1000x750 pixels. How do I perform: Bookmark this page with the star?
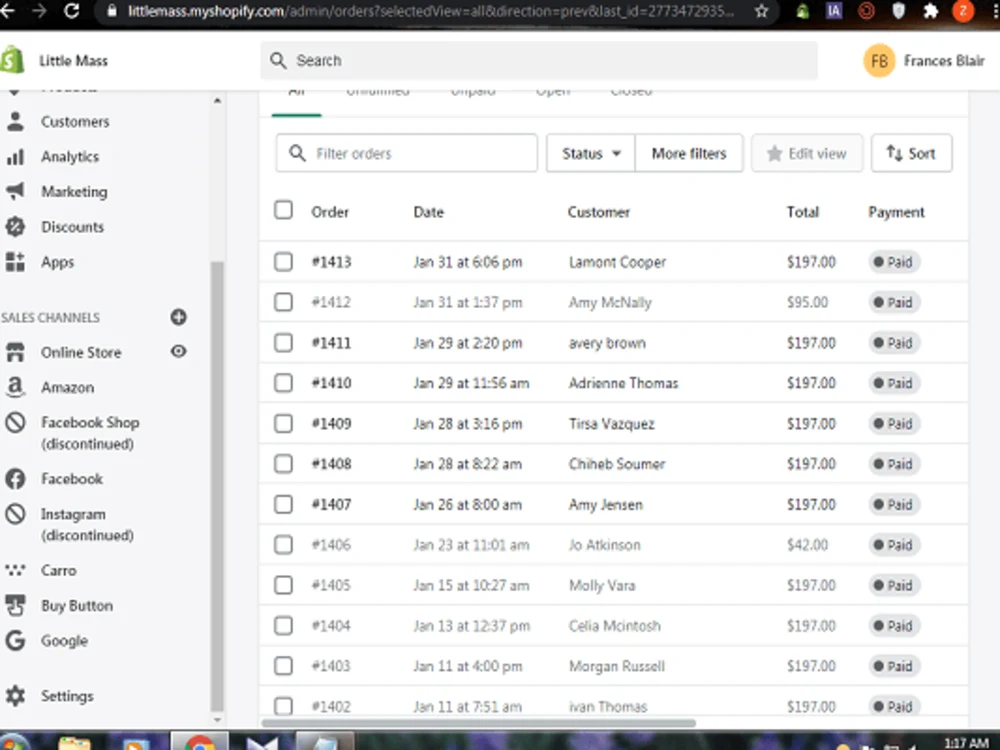tap(761, 11)
